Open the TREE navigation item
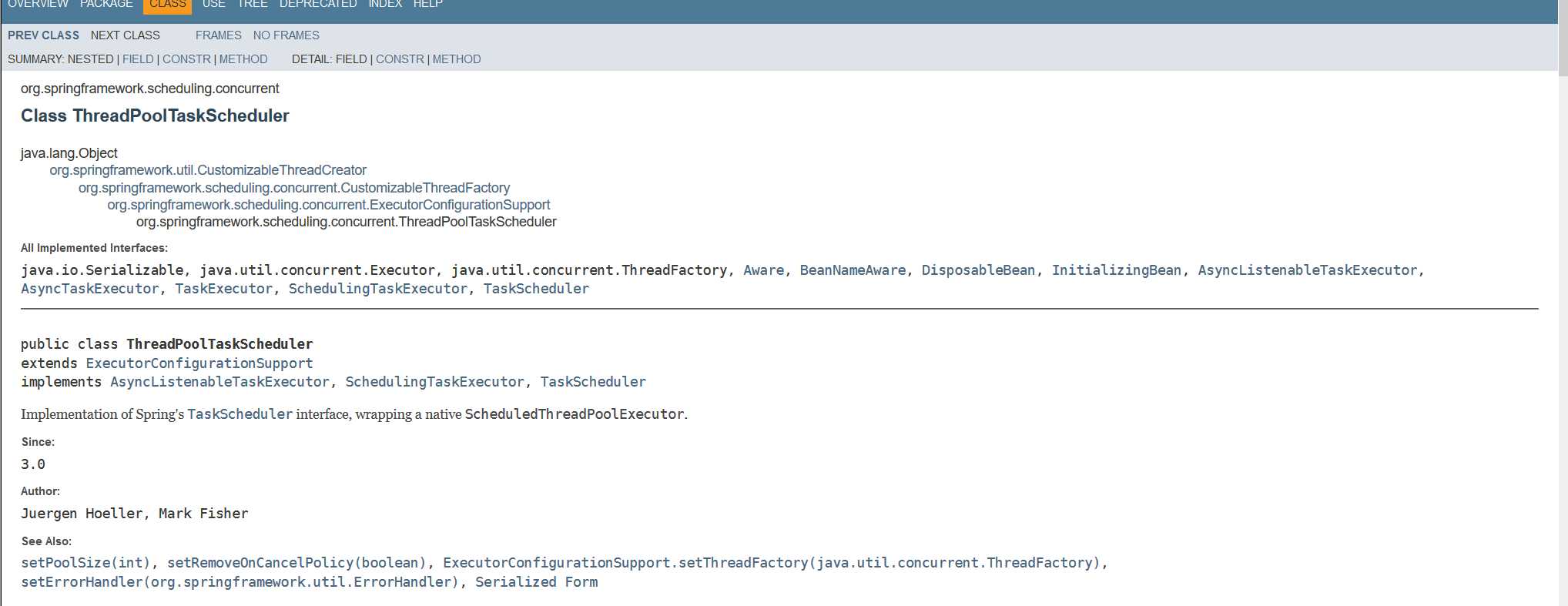The width and height of the screenshot is (1568, 606). tap(252, 4)
